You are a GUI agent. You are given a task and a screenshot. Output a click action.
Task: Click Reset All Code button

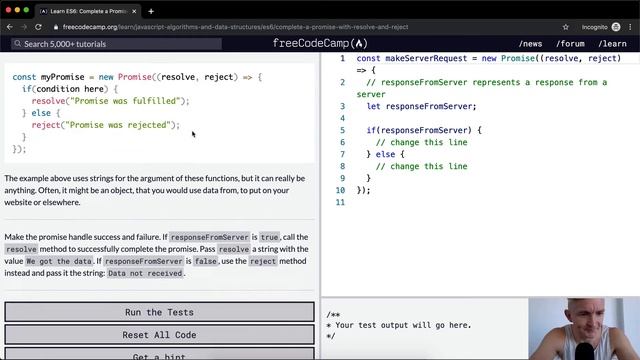pyautogui.click(x=159, y=335)
